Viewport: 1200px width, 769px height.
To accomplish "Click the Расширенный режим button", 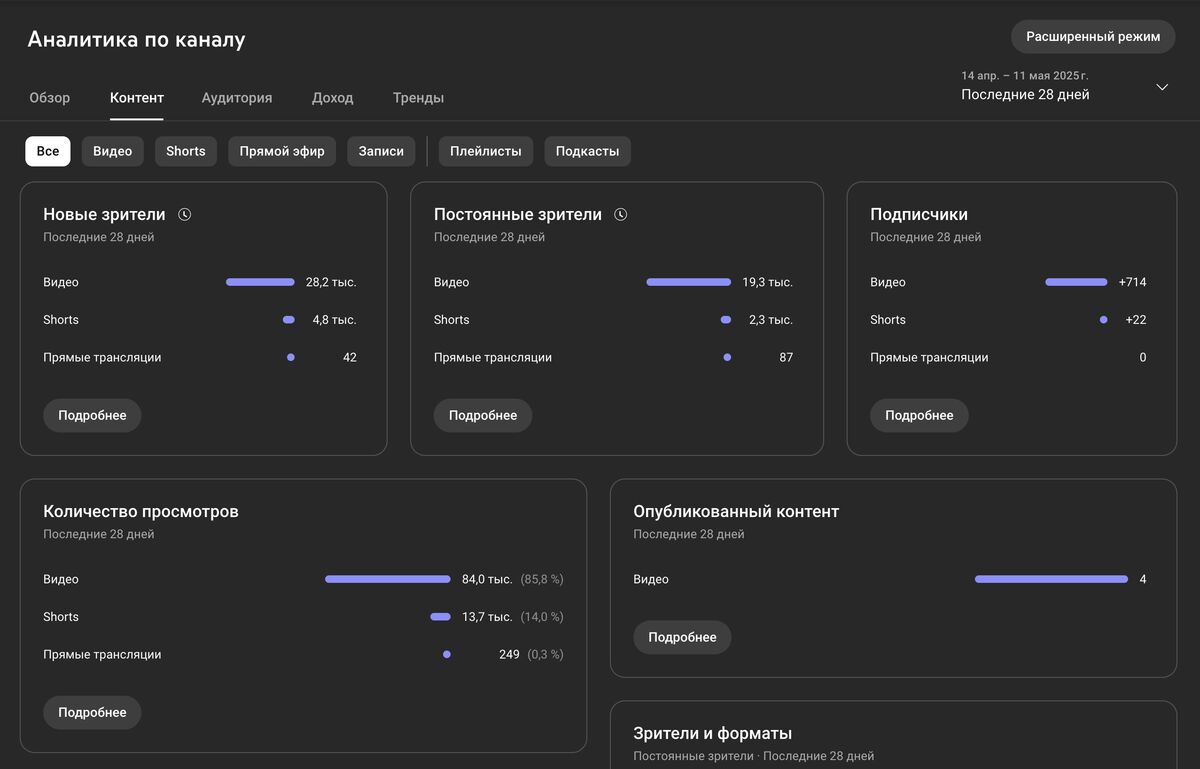I will coord(1093,37).
